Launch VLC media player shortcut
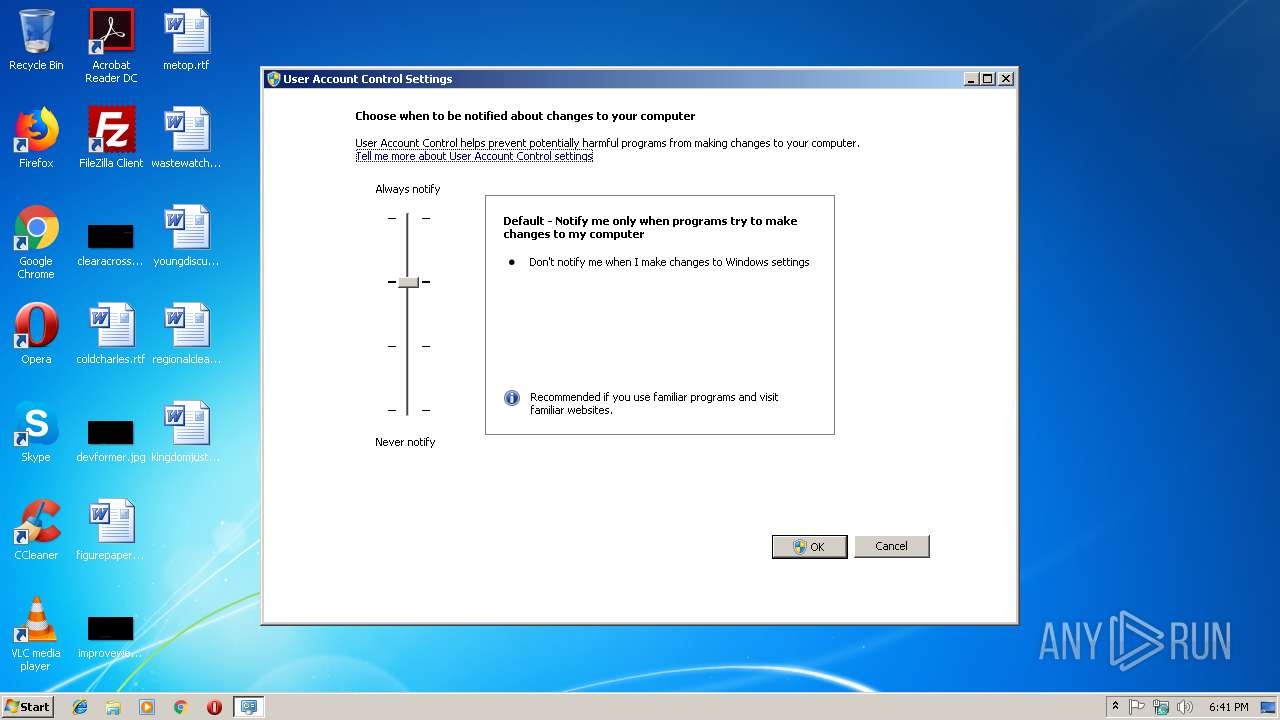This screenshot has height=720, width=1280. (x=36, y=634)
